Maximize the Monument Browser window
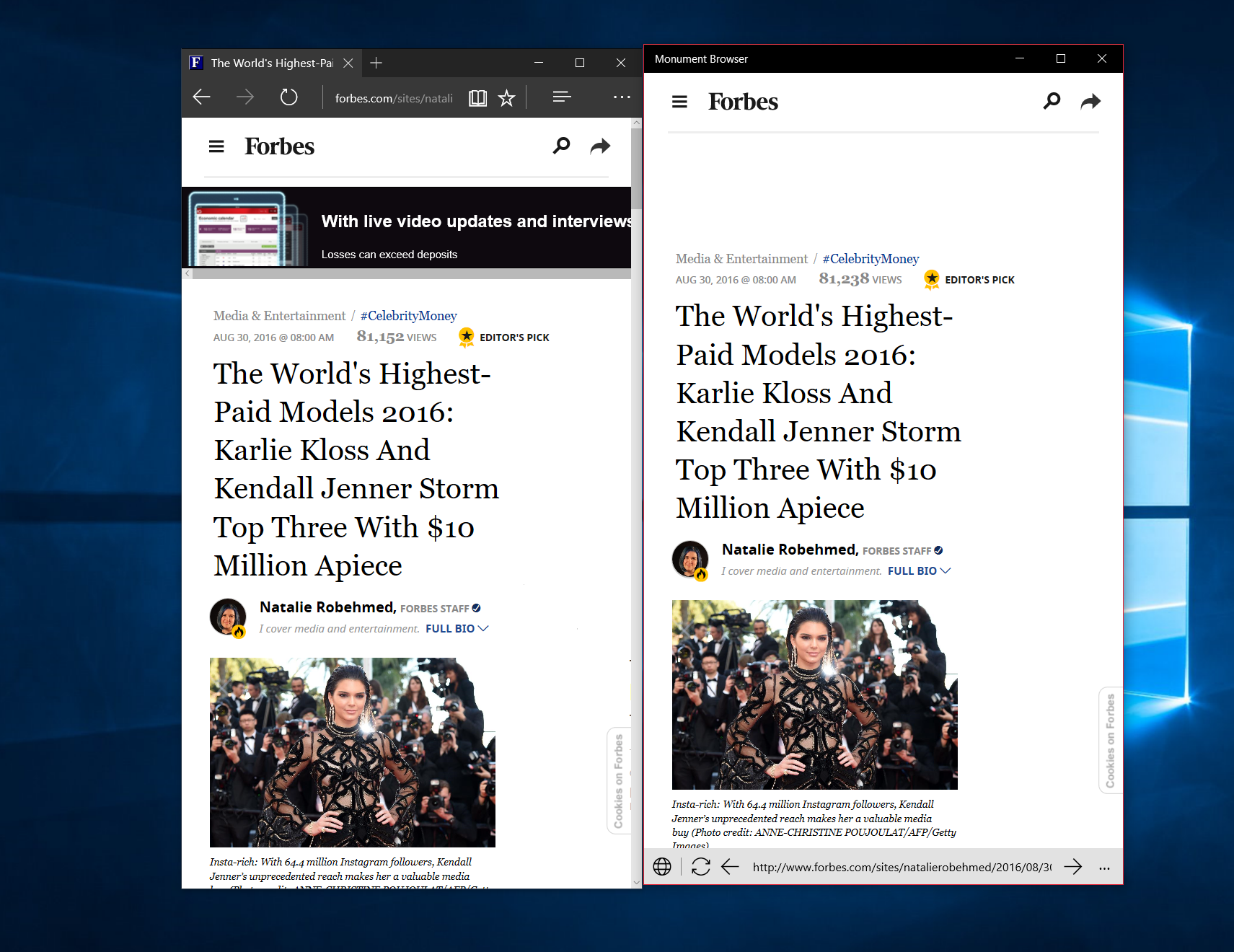 coord(1061,58)
